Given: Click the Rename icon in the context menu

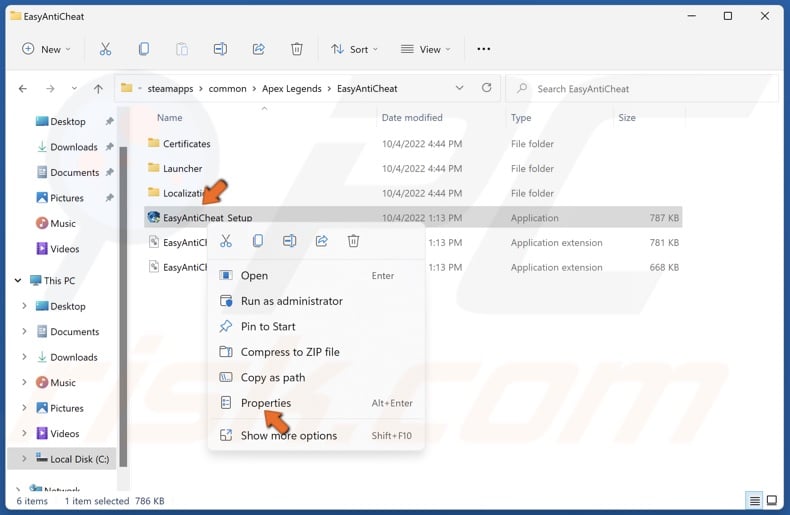Looking at the screenshot, I should (289, 241).
